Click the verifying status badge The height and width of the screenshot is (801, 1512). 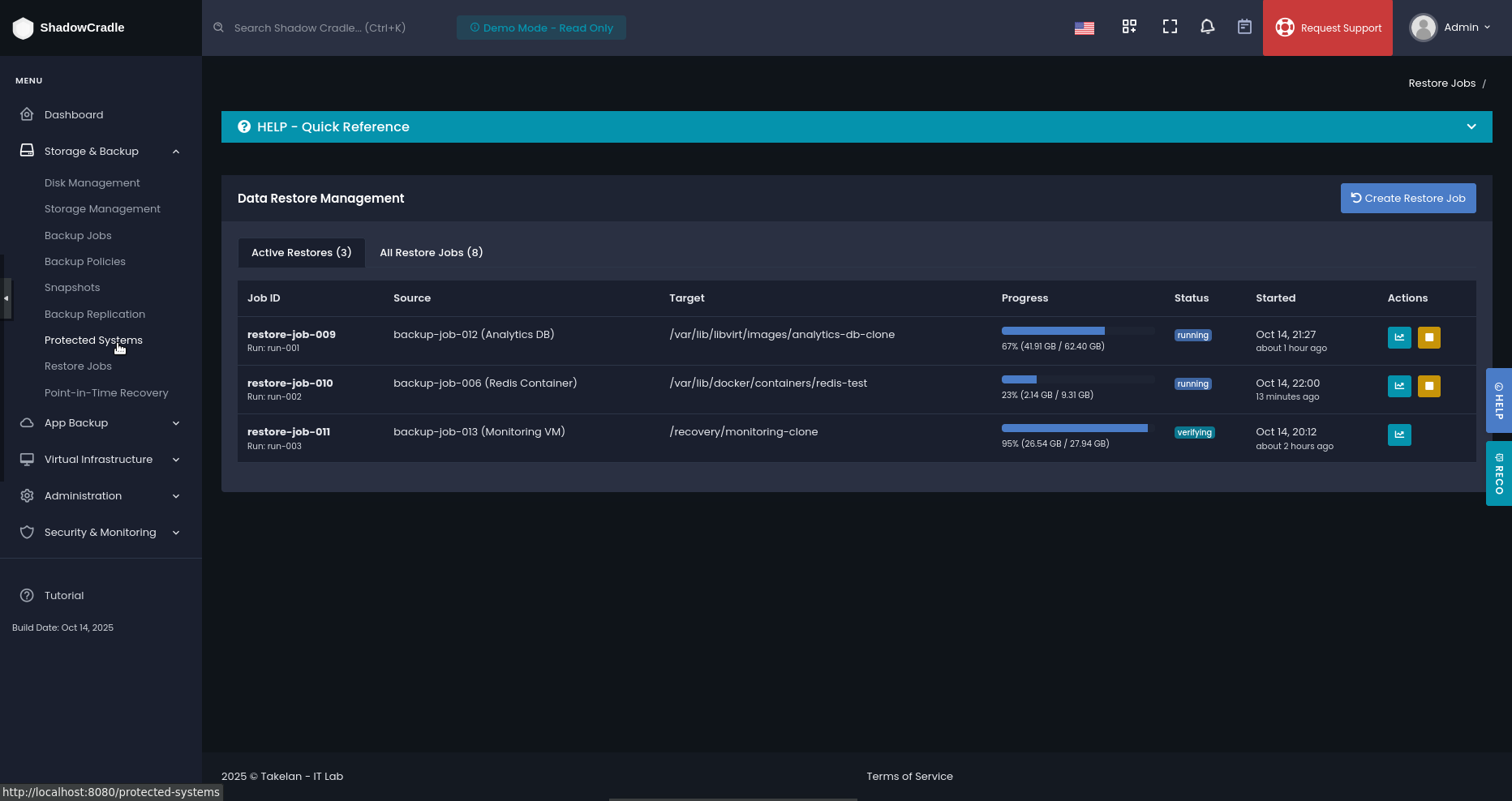[x=1195, y=432]
